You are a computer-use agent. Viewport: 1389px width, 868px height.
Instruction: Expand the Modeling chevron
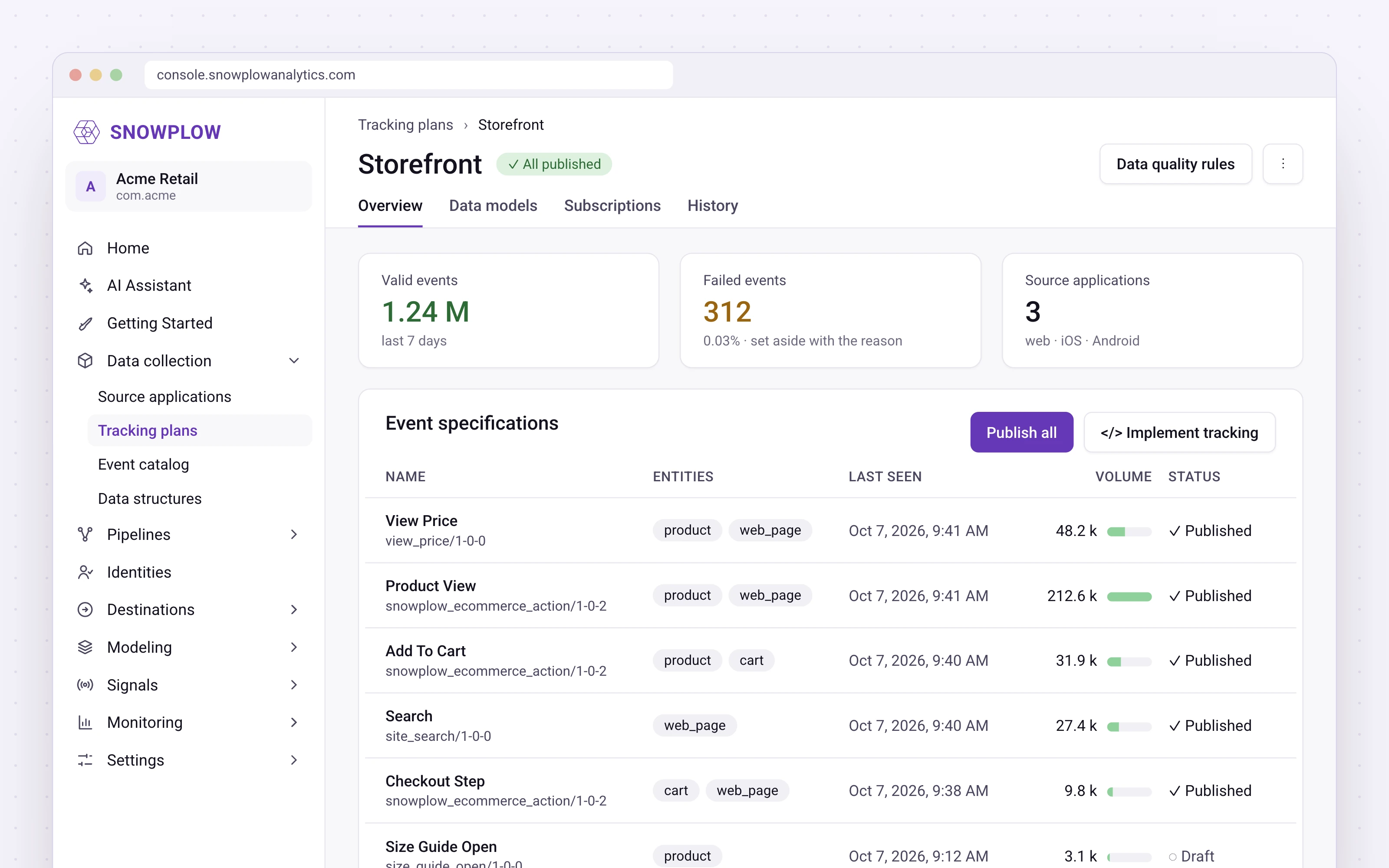click(x=294, y=647)
